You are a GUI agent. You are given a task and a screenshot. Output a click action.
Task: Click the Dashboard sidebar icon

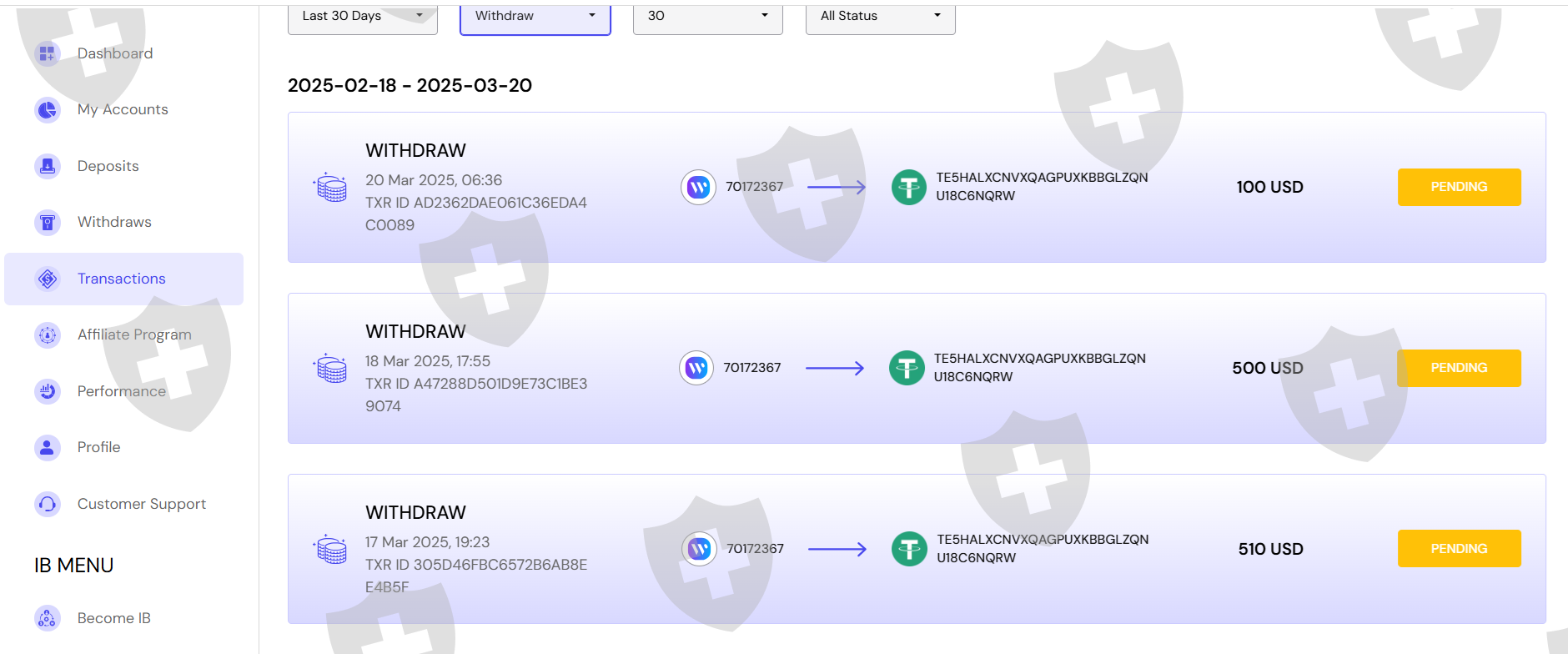coord(48,53)
